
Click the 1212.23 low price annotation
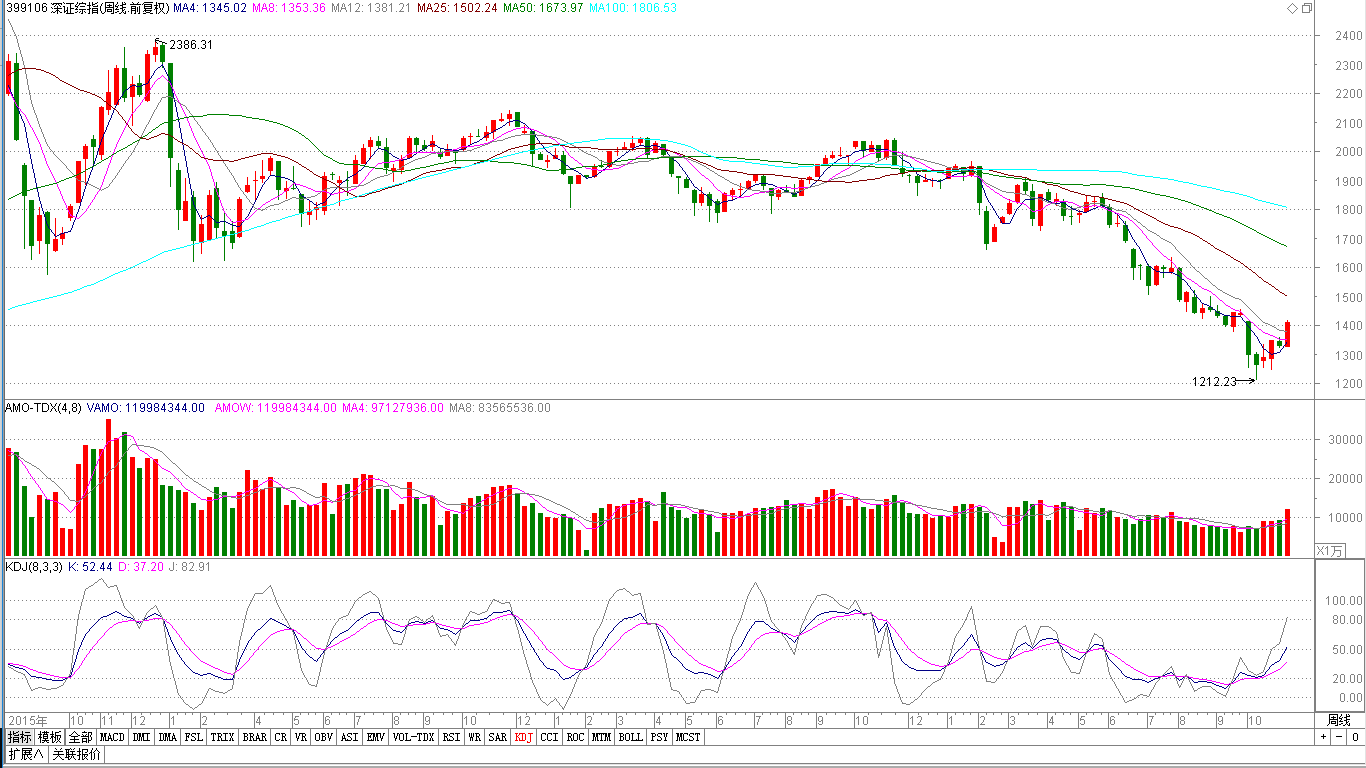coord(1214,381)
